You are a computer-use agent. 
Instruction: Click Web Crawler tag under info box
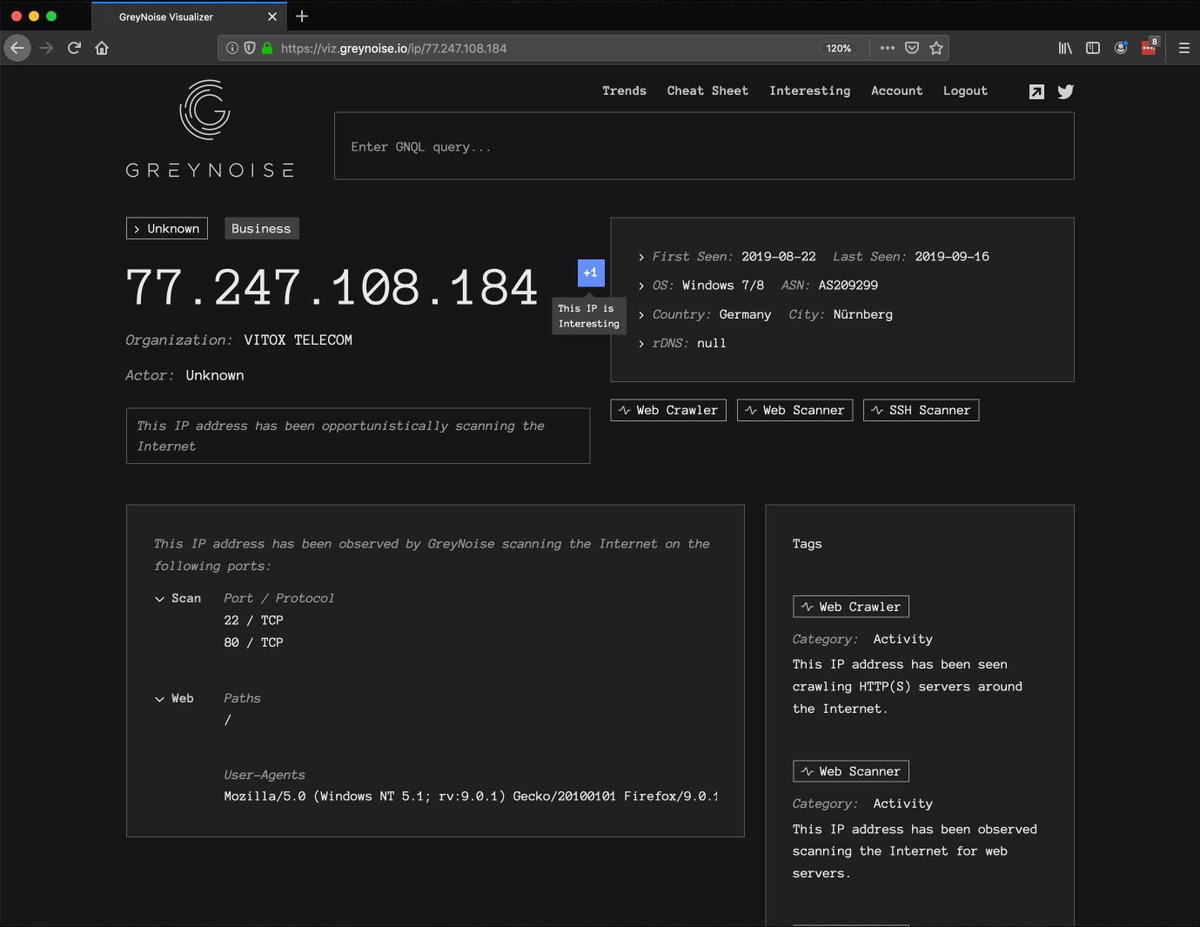tap(668, 410)
